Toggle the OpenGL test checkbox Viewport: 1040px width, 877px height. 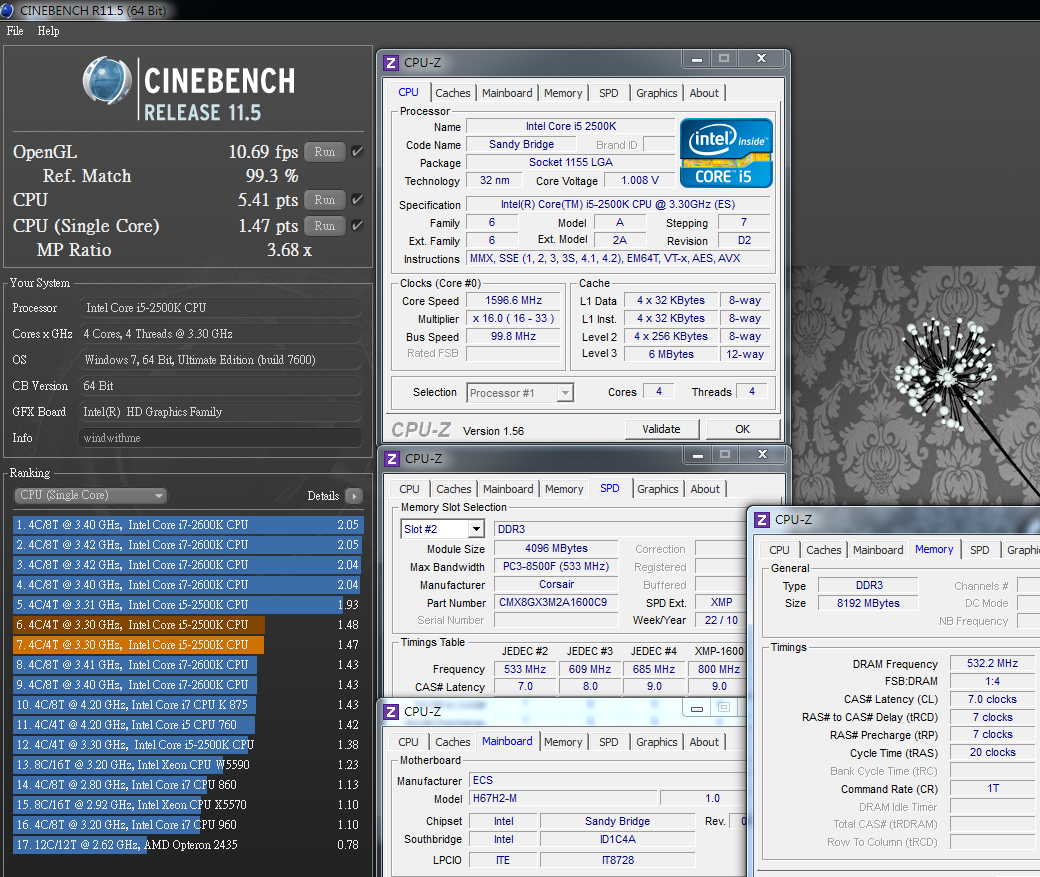tap(358, 152)
